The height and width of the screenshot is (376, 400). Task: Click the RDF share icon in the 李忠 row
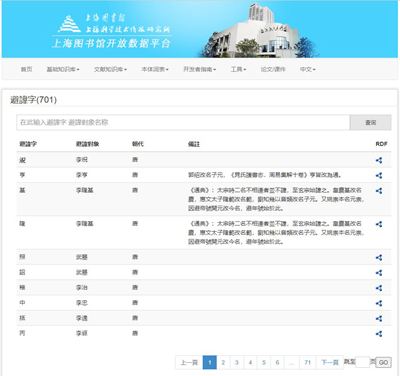click(379, 303)
